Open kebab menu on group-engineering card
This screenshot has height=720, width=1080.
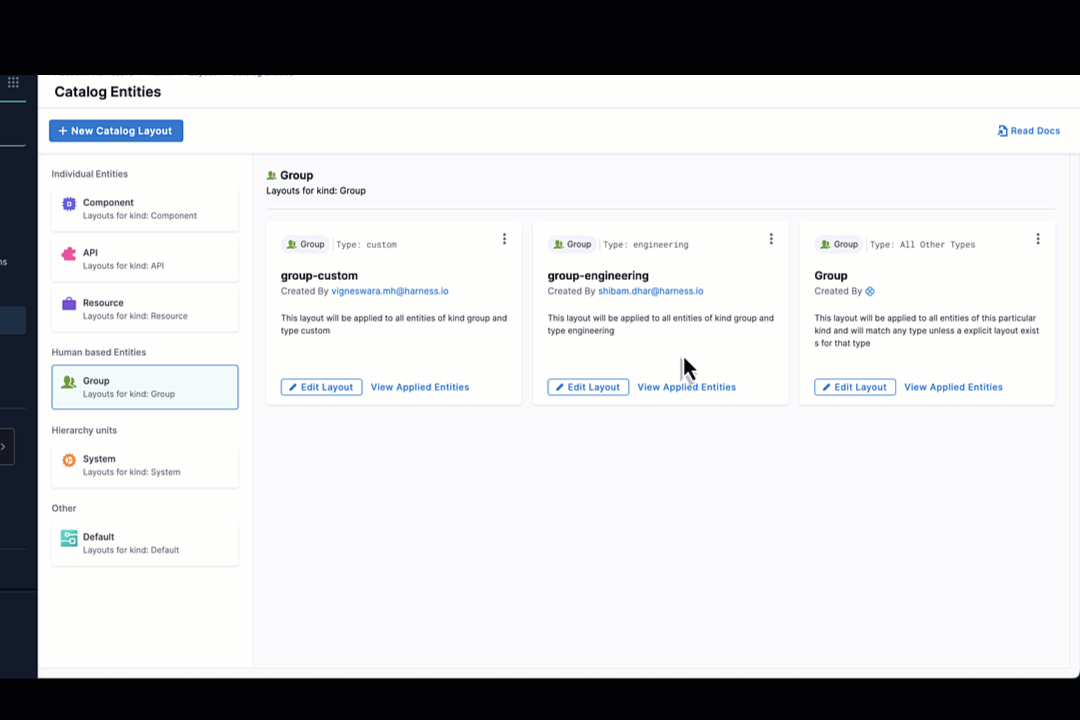(x=771, y=239)
